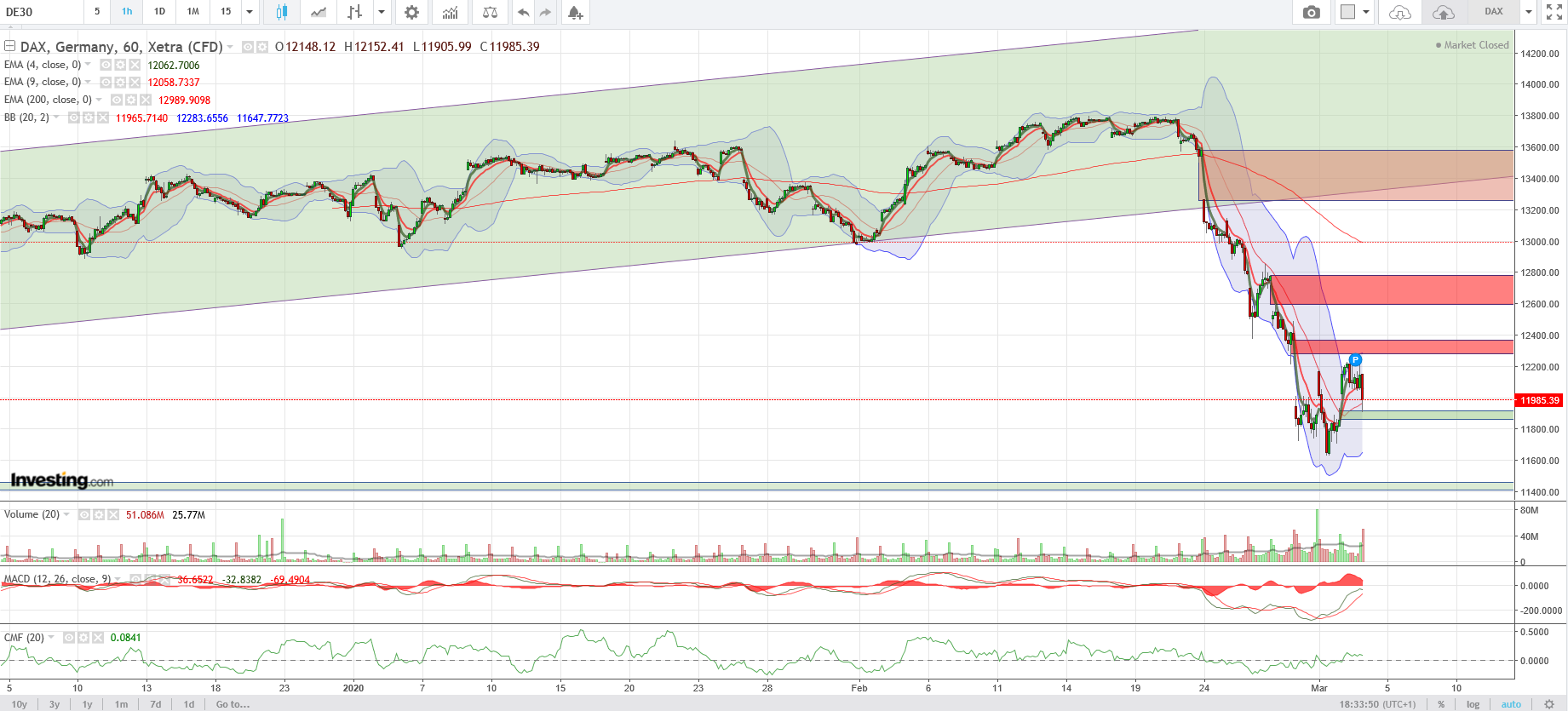Select the 1D interval
The width and height of the screenshot is (1568, 711).
click(159, 12)
